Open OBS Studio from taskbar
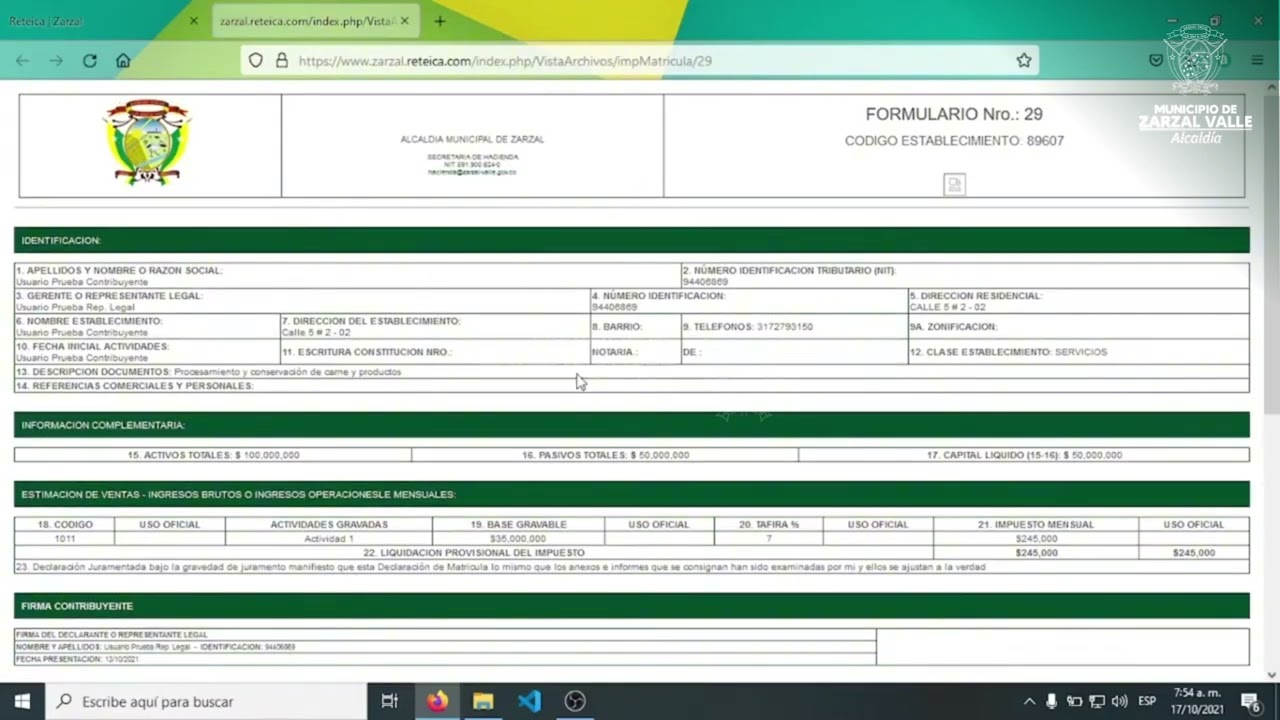This screenshot has height=720, width=1280. pyautogui.click(x=575, y=701)
